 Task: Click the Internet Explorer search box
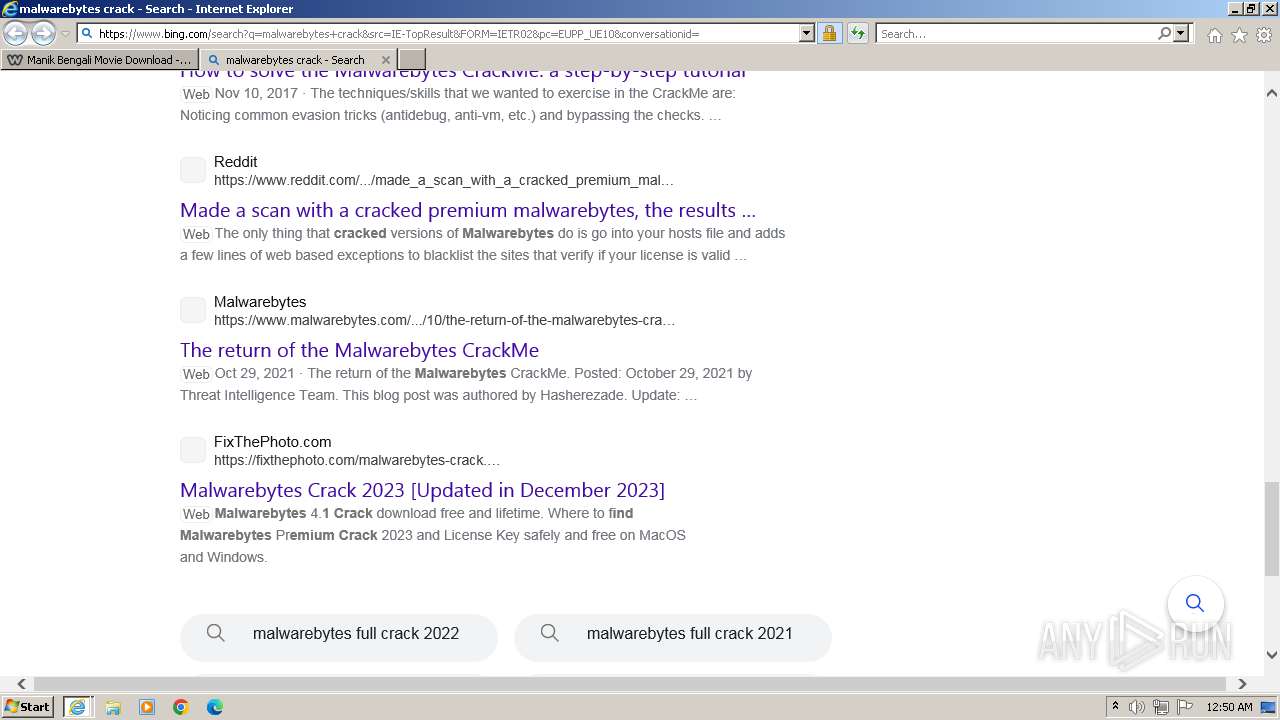point(1016,33)
